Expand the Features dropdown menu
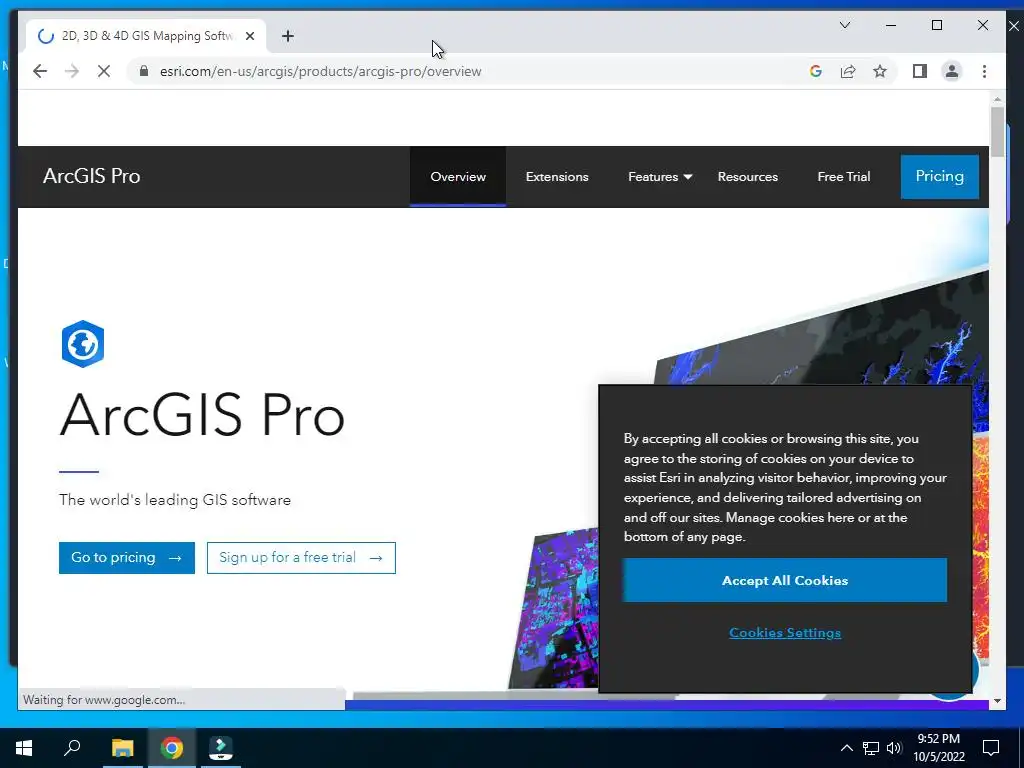Viewport: 1024px width, 768px height. point(660,176)
